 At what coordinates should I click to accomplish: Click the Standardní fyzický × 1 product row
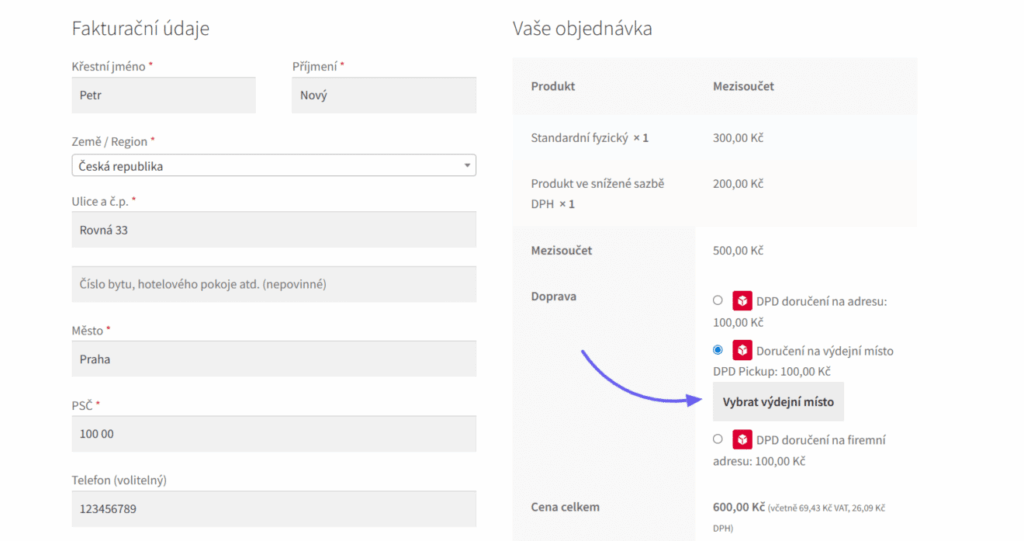(714, 138)
